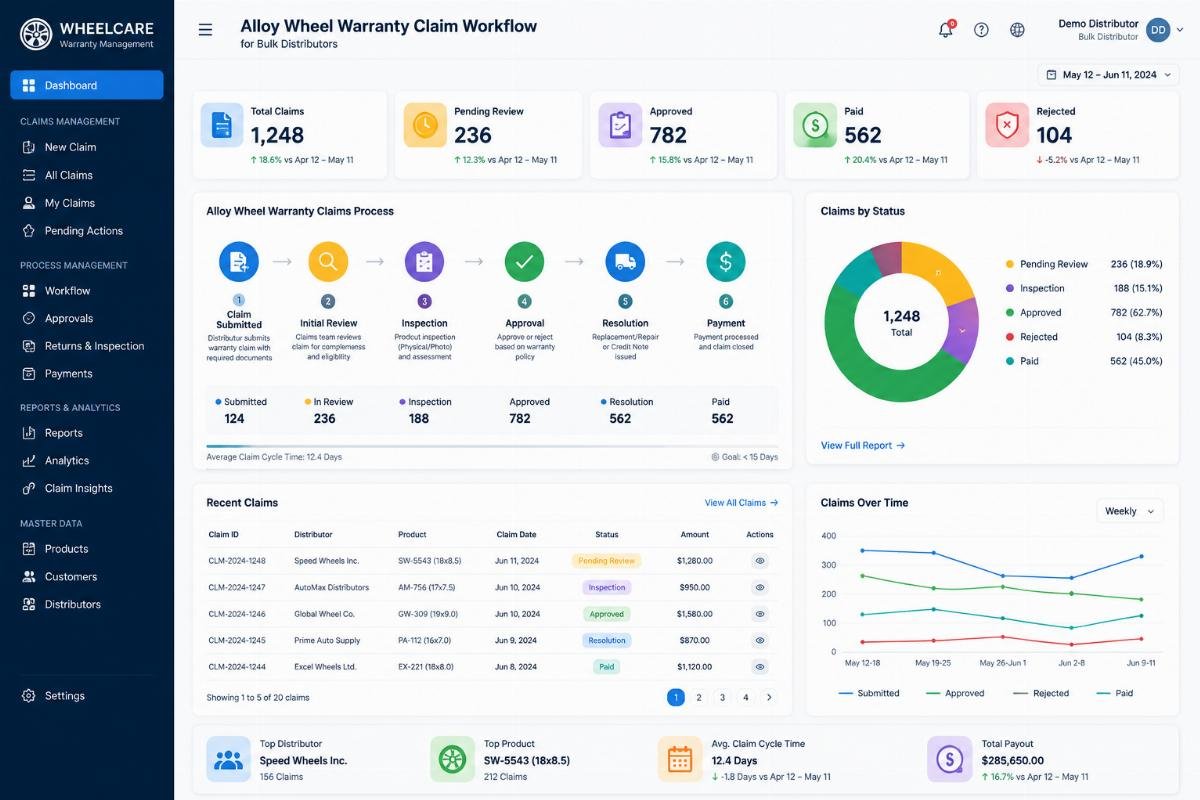The height and width of the screenshot is (800, 1200).
Task: Open Dashboard in sidebar
Action: pyautogui.click(x=87, y=85)
